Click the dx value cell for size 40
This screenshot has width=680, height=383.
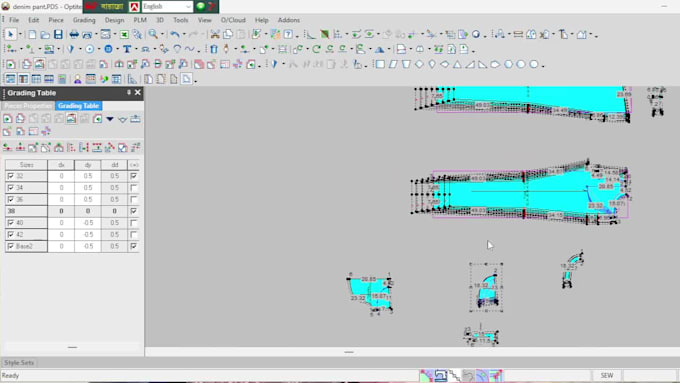61,223
